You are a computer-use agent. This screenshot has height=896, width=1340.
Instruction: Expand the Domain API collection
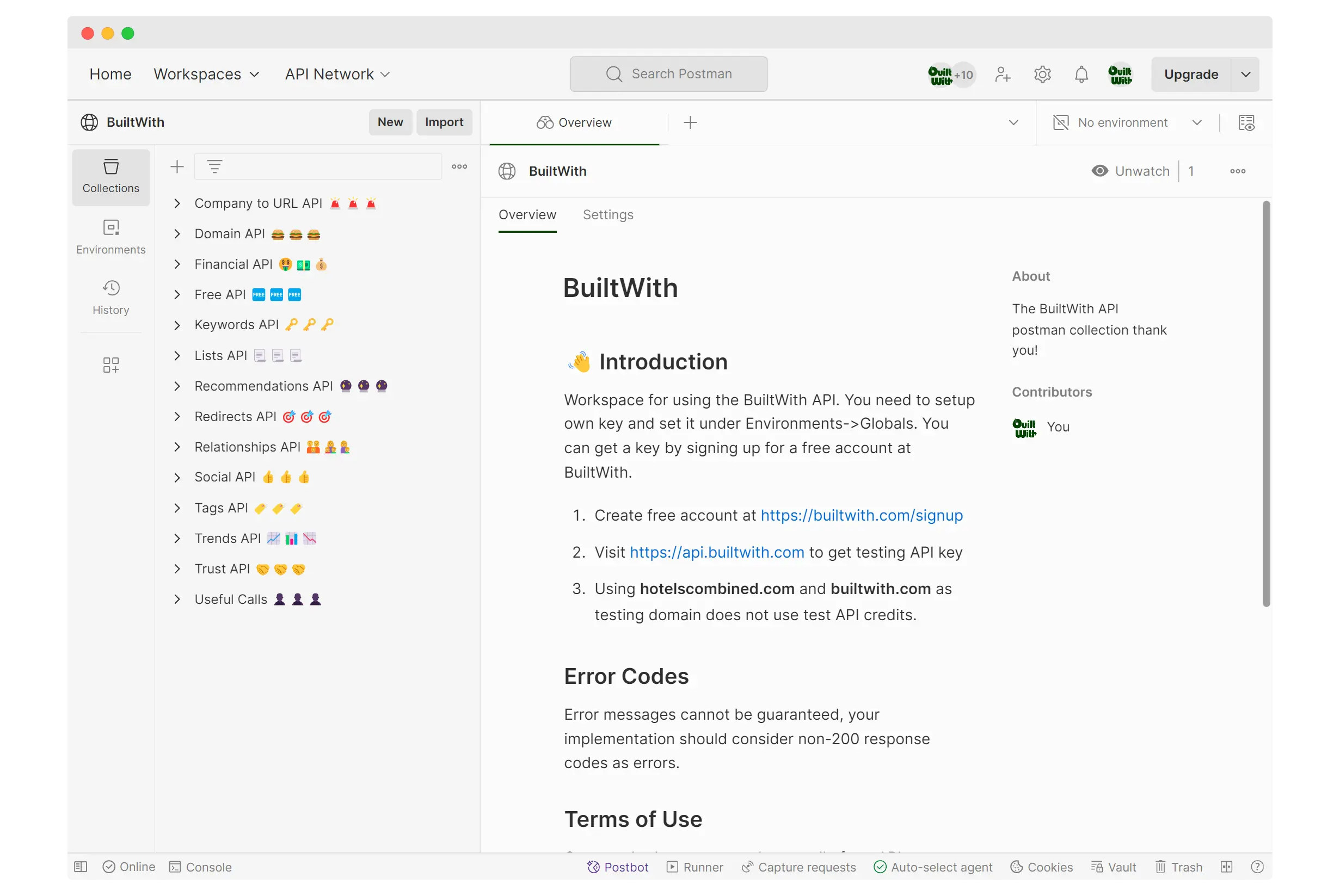[177, 234]
